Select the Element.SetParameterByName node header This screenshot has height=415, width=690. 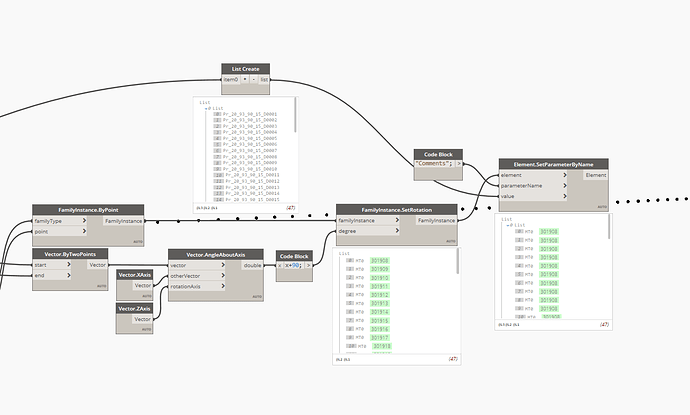pos(554,164)
